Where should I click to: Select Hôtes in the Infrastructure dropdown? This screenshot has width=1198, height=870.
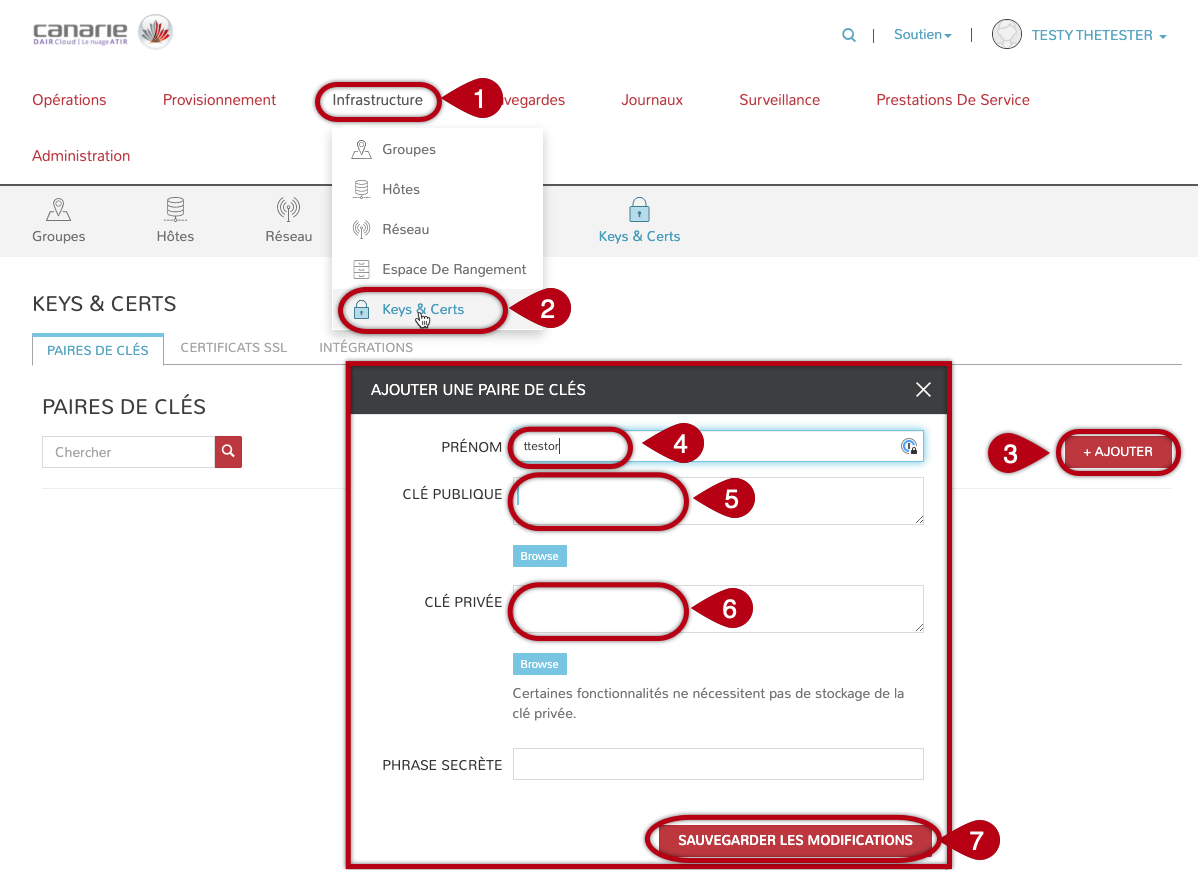point(400,189)
